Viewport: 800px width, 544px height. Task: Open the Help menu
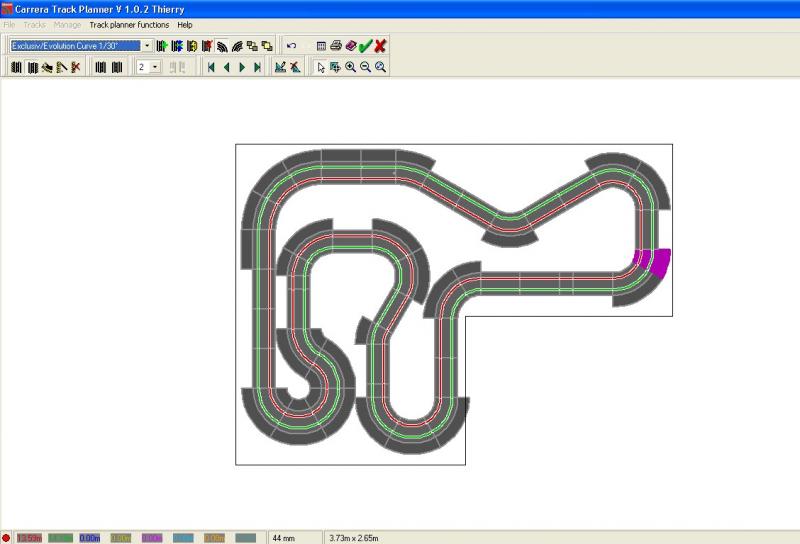[185, 24]
